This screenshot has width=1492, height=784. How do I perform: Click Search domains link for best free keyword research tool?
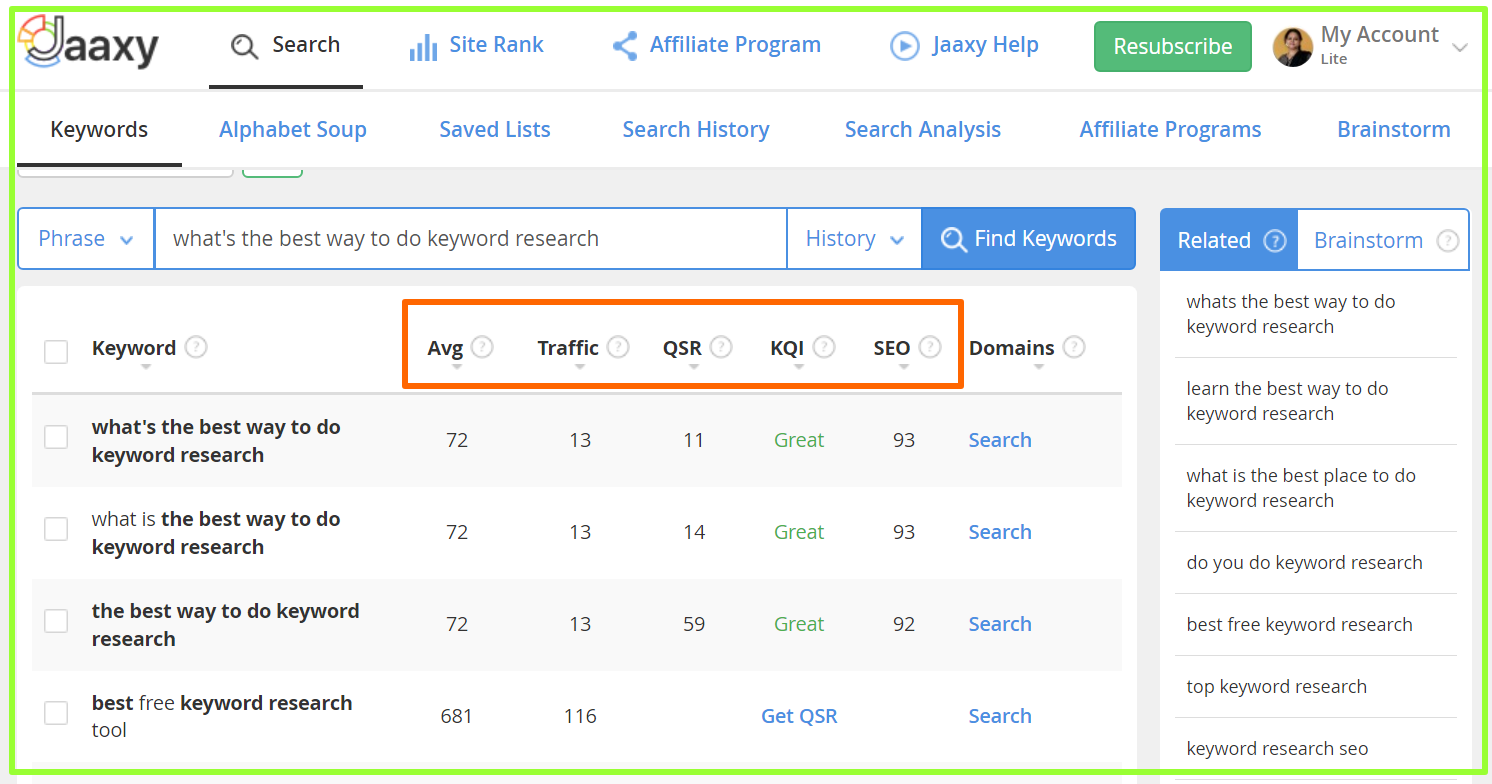tap(1000, 716)
